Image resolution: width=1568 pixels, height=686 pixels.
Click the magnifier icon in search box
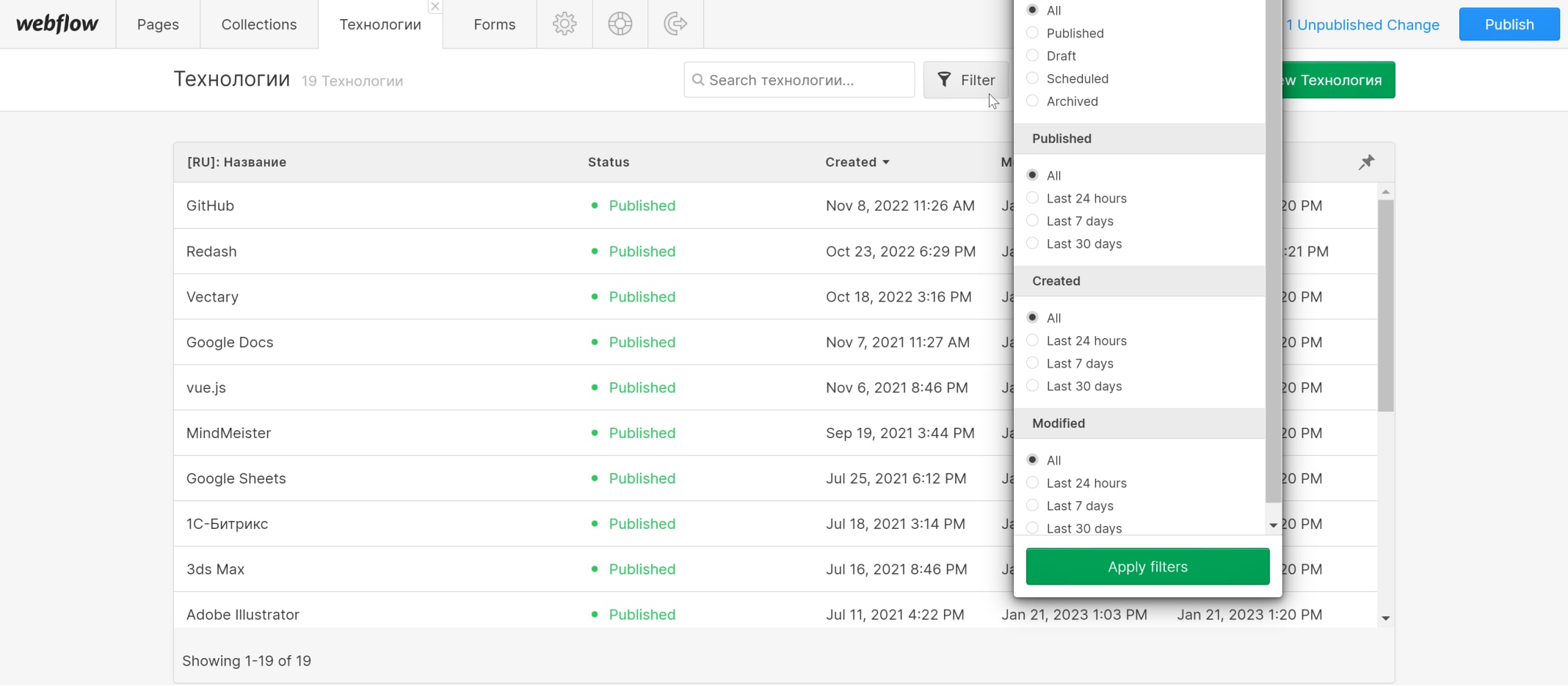pyautogui.click(x=698, y=80)
